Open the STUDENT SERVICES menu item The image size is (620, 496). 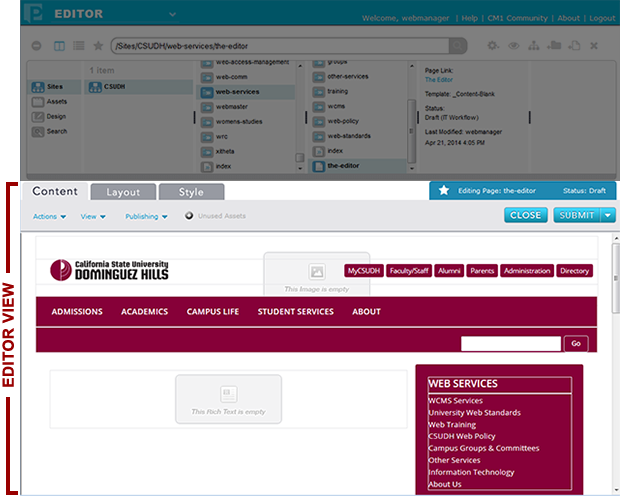tap(296, 312)
